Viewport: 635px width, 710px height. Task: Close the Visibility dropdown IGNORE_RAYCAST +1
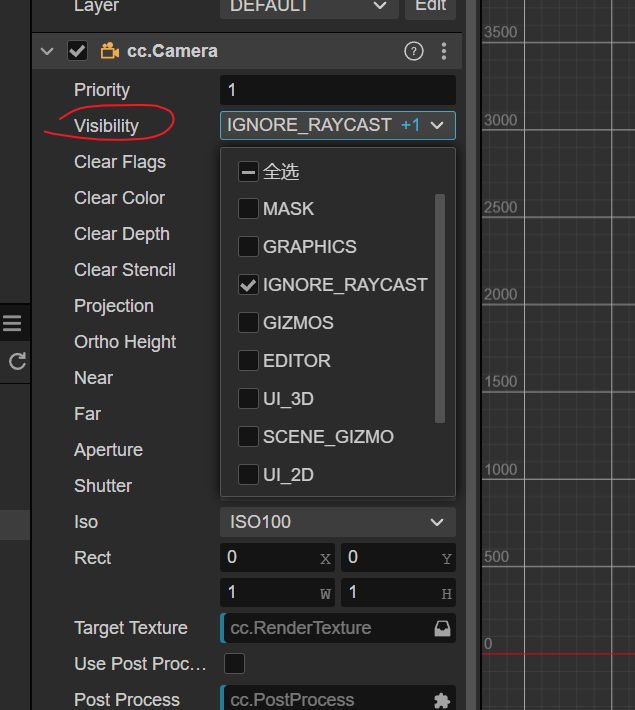point(338,125)
